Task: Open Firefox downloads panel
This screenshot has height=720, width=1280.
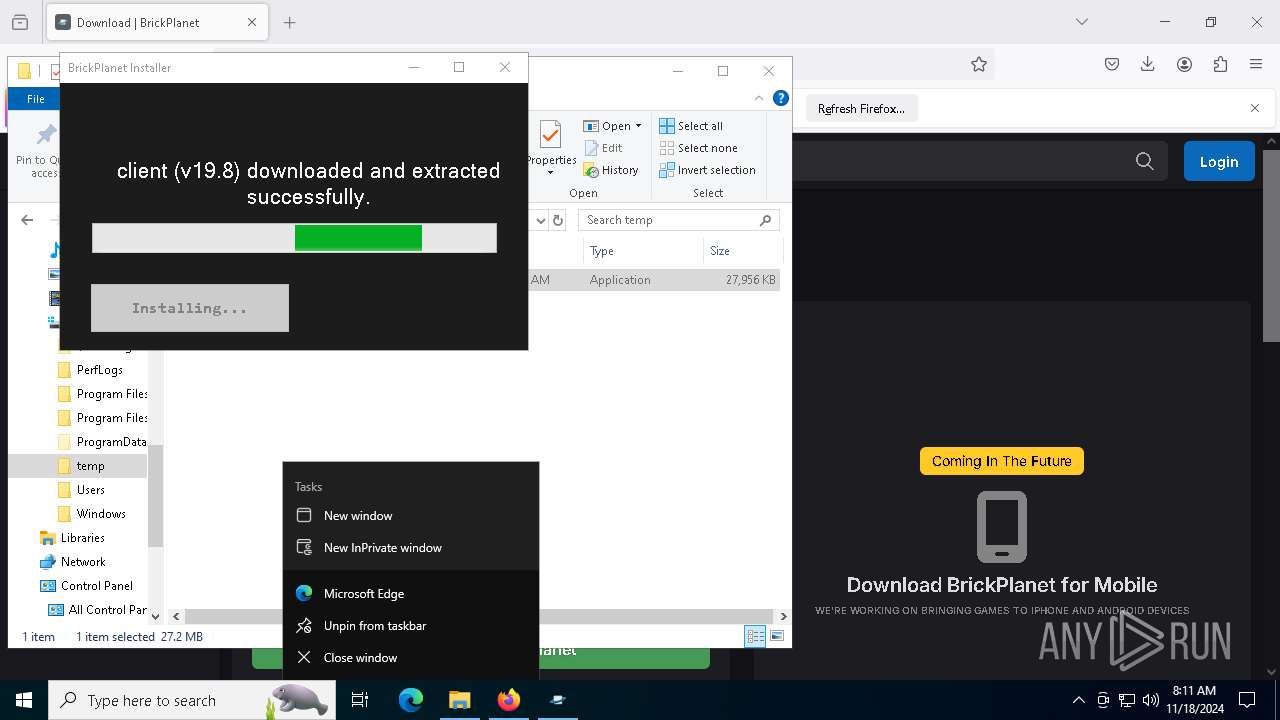Action: [x=1148, y=64]
